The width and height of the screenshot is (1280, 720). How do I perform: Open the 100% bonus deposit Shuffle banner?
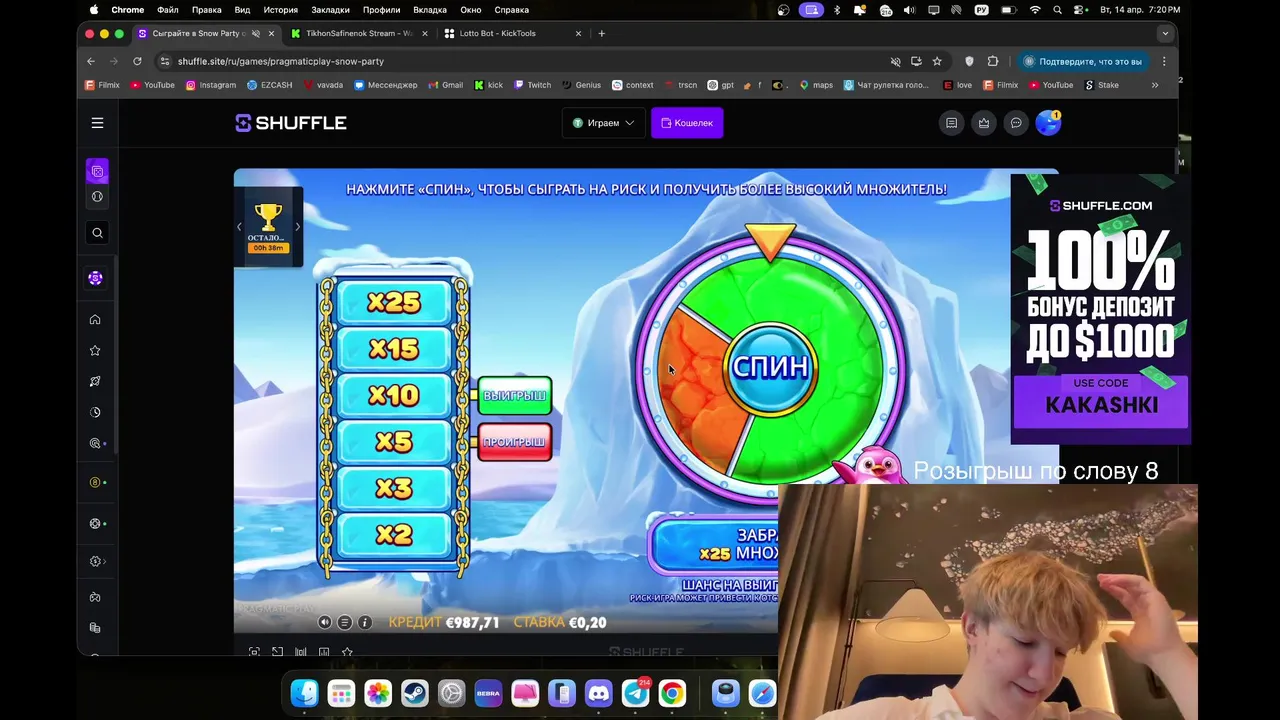1100,308
